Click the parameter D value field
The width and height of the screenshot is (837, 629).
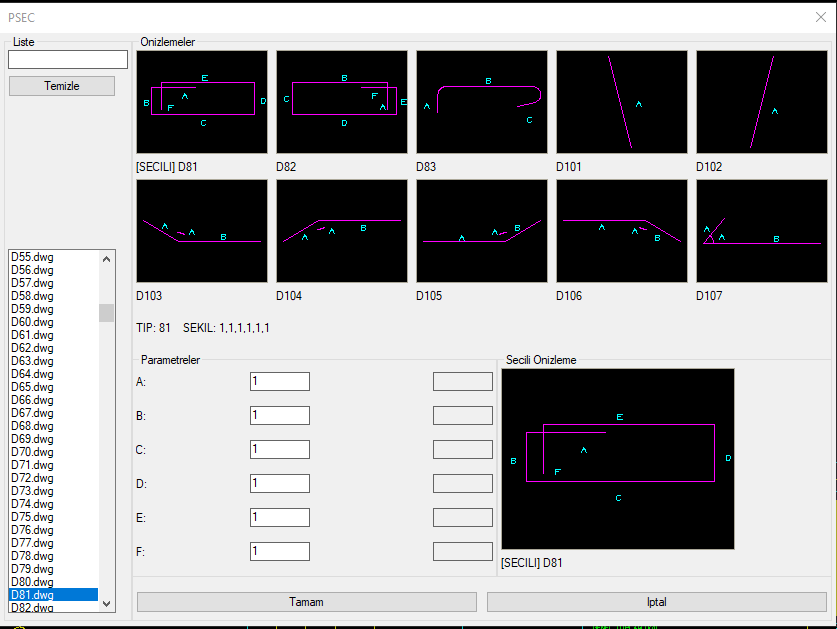280,483
